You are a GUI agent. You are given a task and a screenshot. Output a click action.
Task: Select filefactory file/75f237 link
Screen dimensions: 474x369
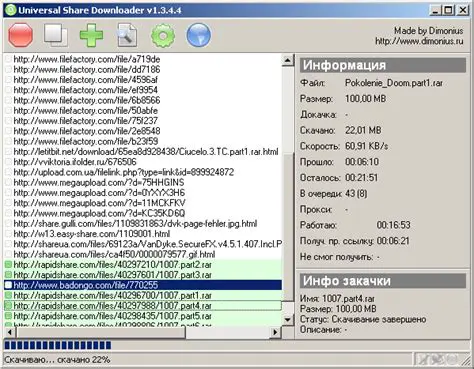pos(85,121)
